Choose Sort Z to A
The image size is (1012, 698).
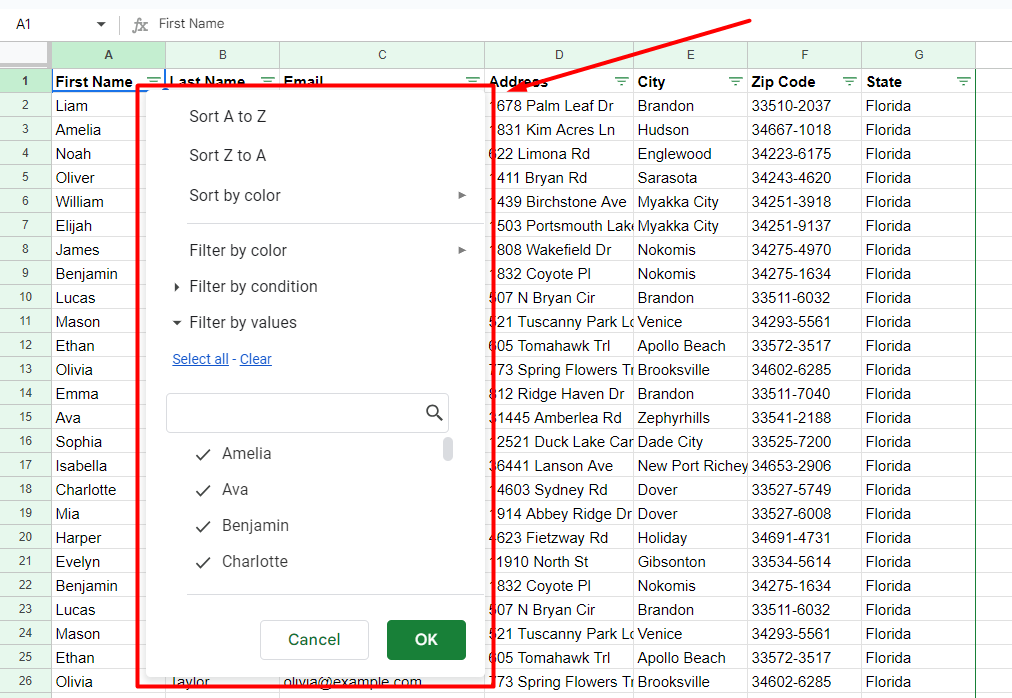(x=227, y=155)
